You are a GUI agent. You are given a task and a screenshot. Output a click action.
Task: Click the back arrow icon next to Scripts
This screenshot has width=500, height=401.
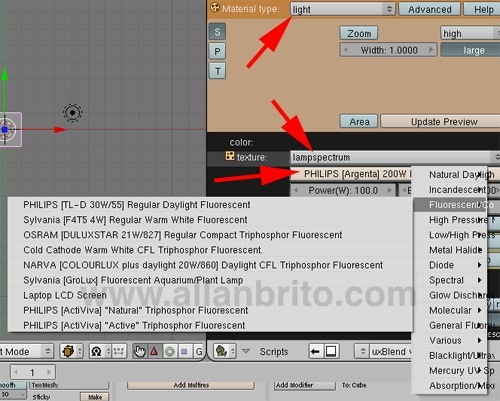pos(315,351)
